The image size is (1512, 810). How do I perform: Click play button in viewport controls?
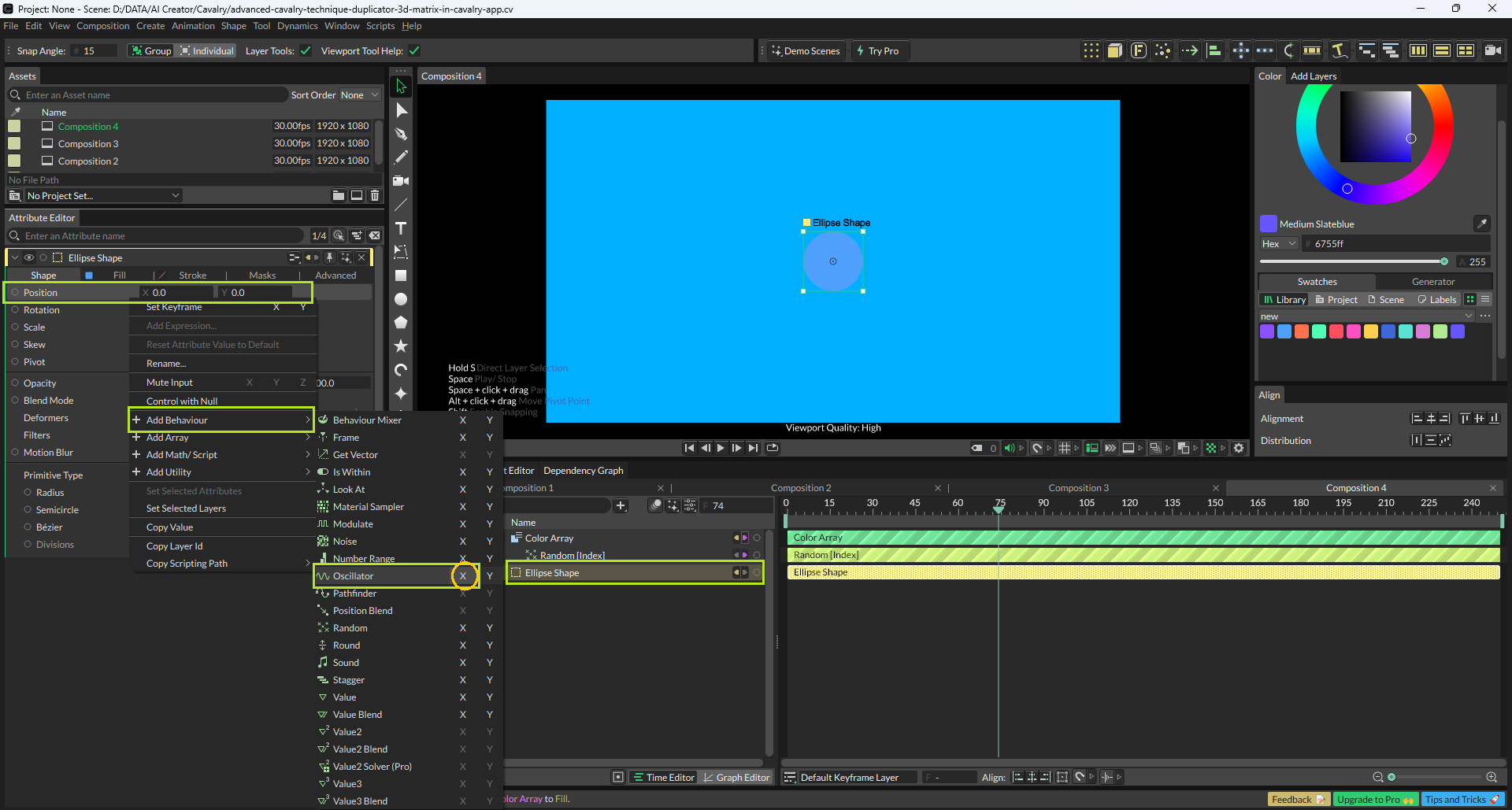point(721,448)
